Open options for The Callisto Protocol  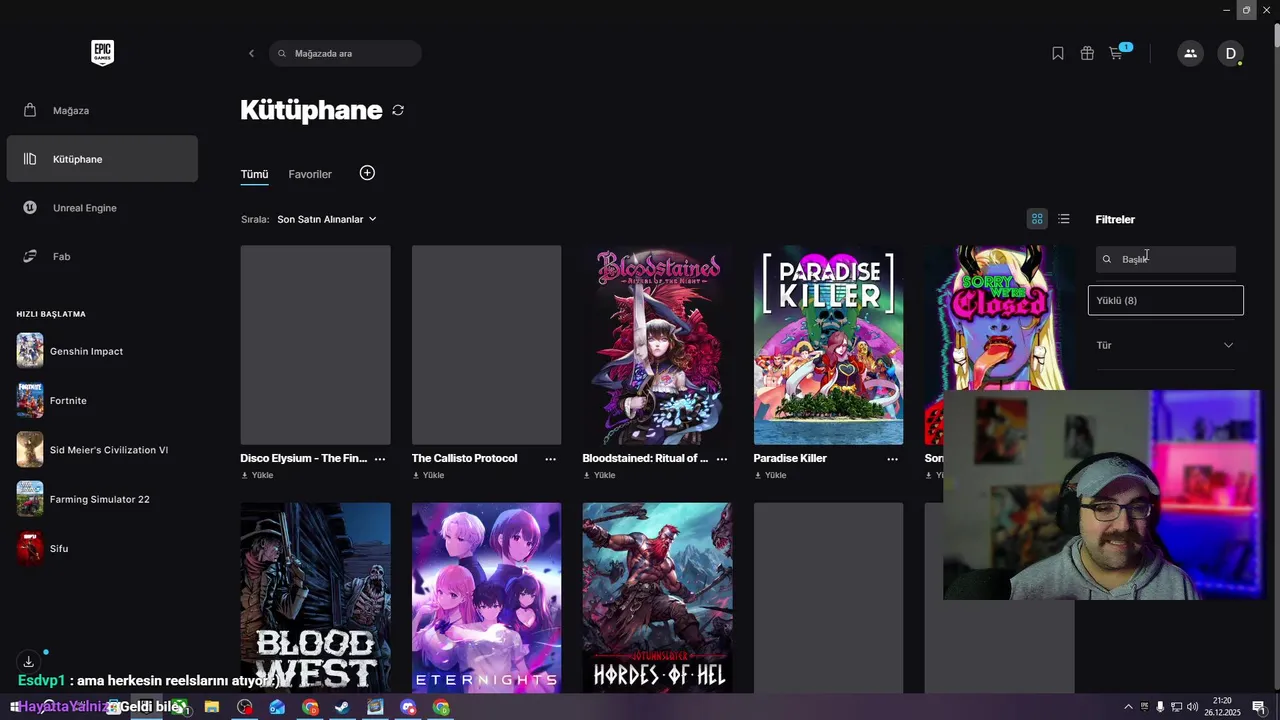[x=551, y=458]
